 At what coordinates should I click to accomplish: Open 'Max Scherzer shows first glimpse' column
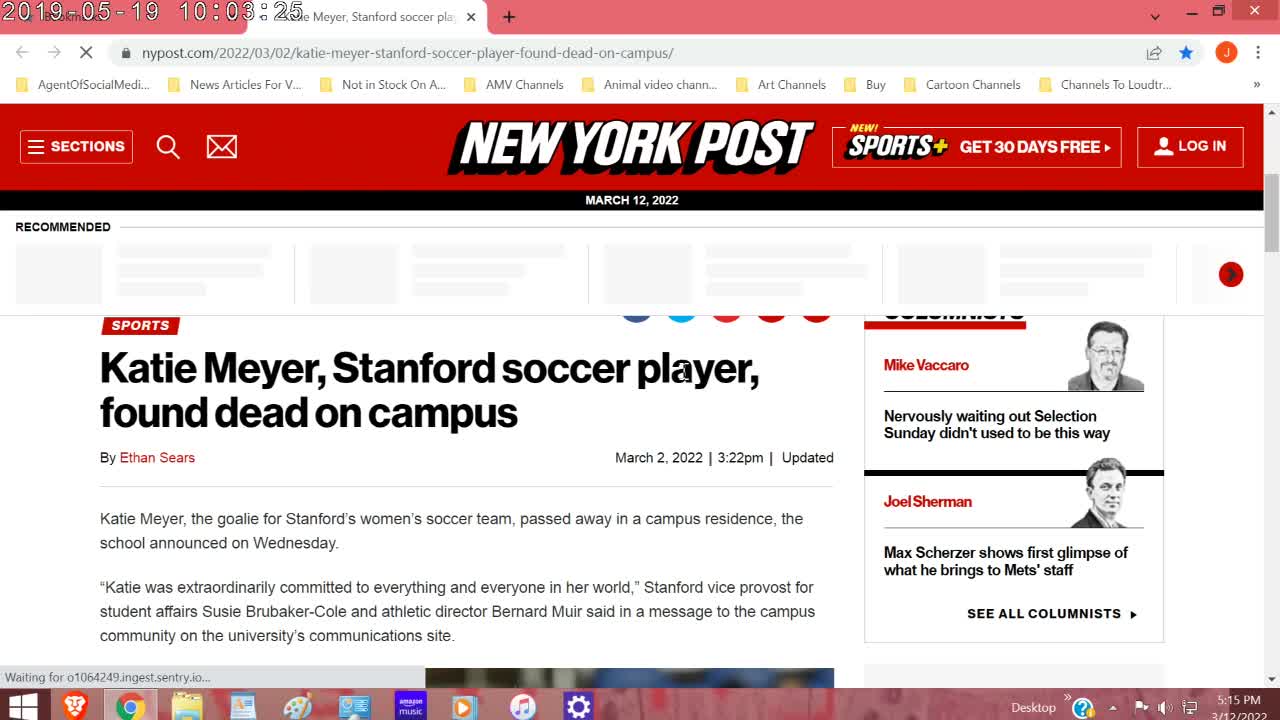click(1005, 561)
